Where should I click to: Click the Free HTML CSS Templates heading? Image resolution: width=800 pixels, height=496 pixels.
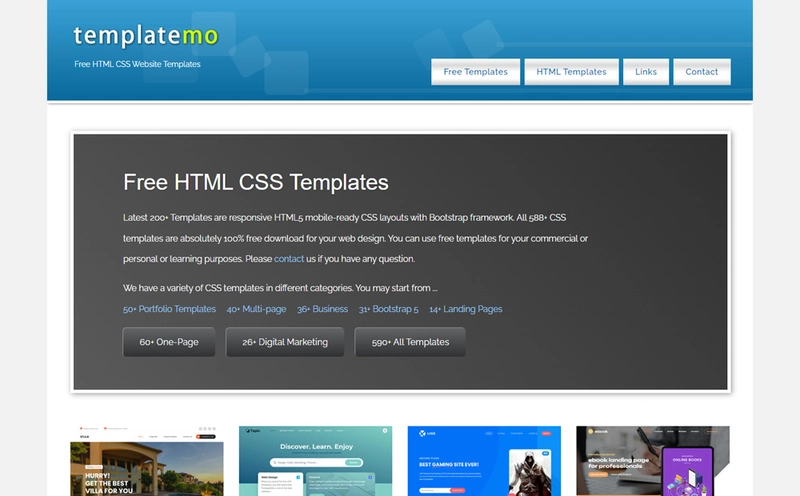pyautogui.click(x=256, y=182)
